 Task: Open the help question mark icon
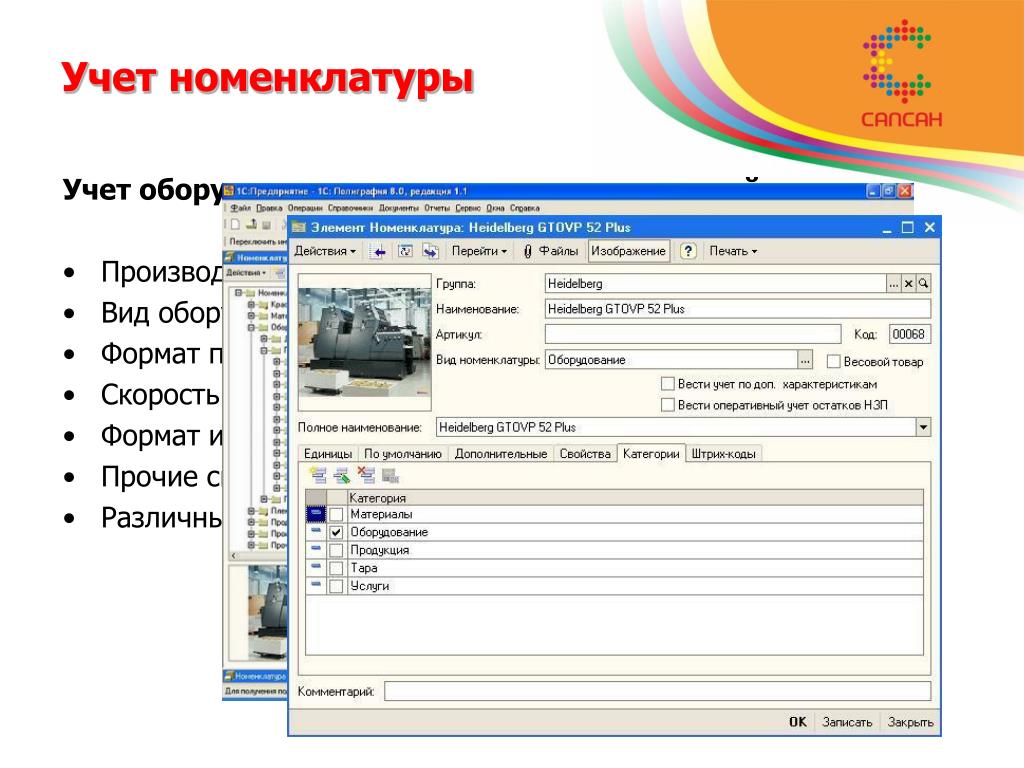coord(688,251)
